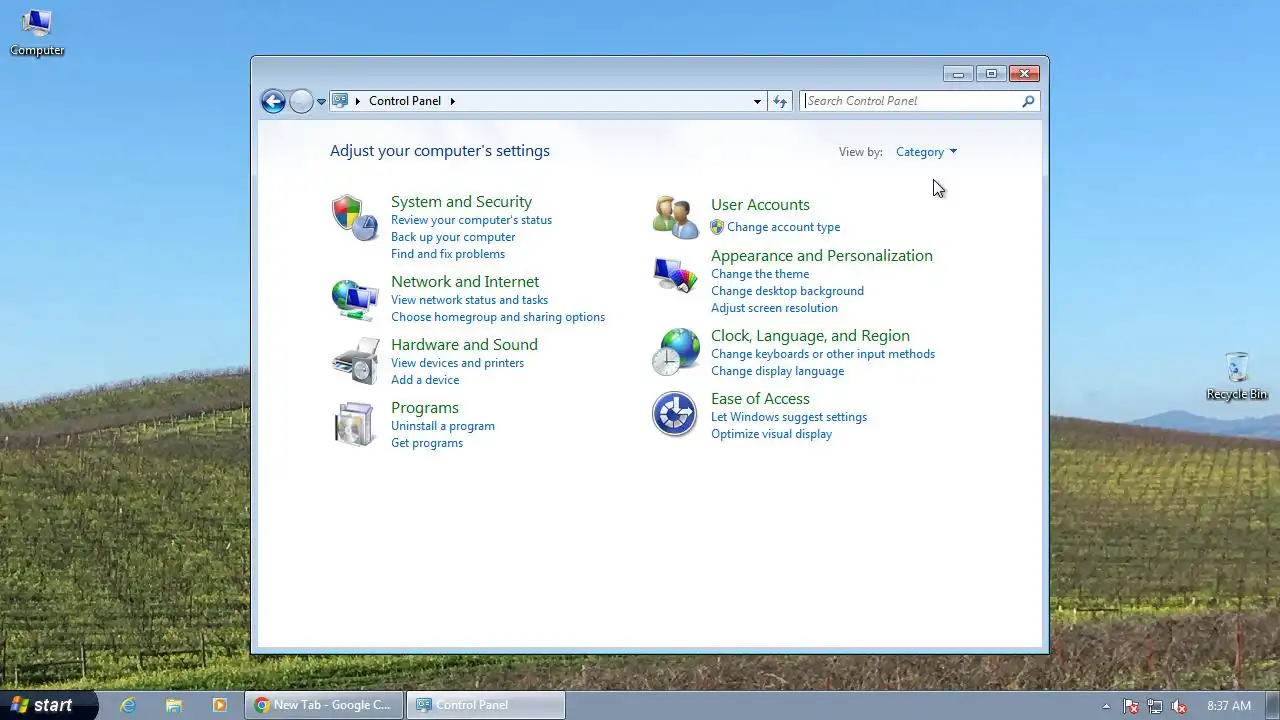The image size is (1280, 720).
Task: Click in the Search Control Panel field
Action: tap(911, 101)
